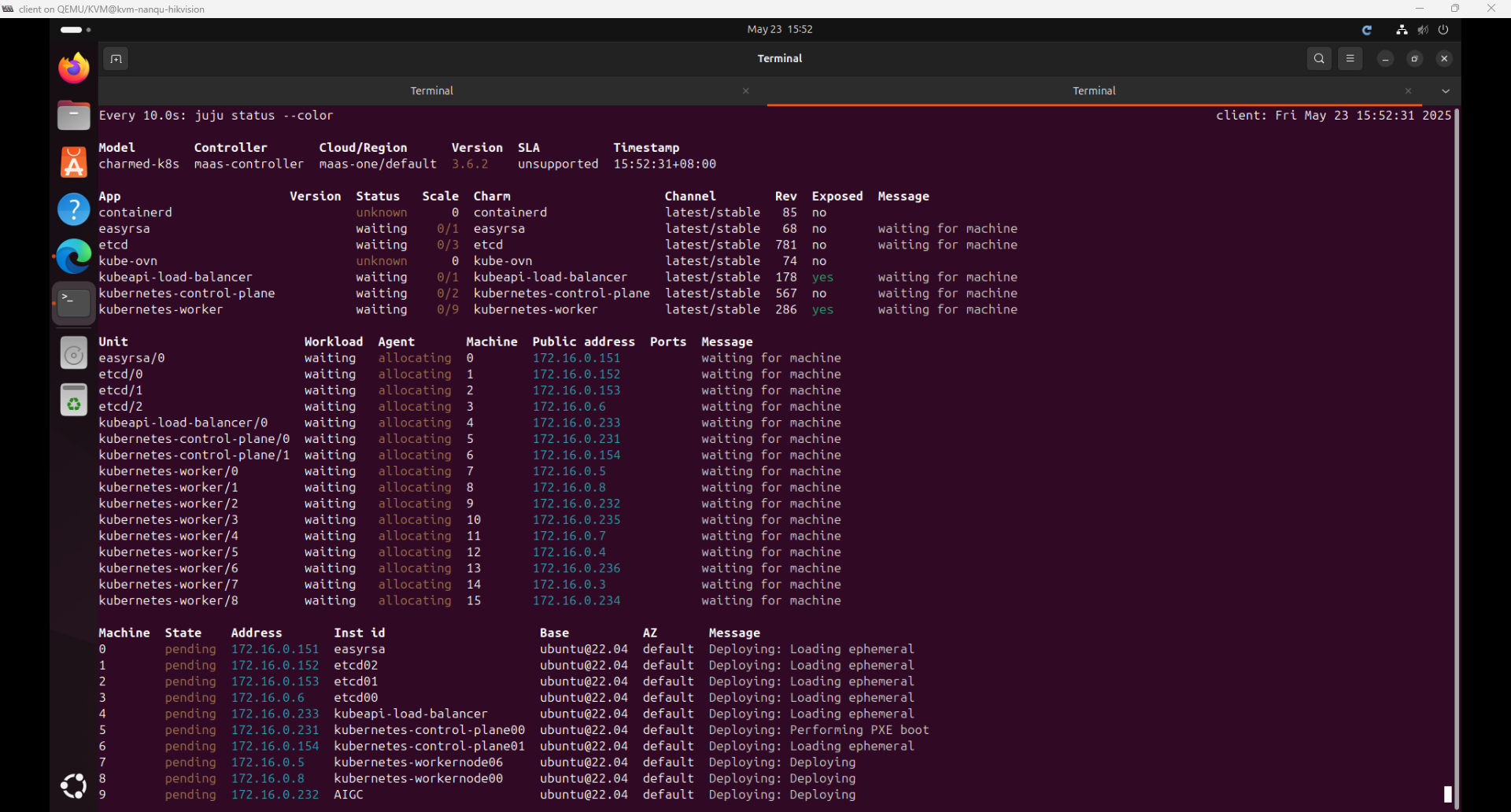
Task: Expand the tab list dropdown arrow
Action: 1446,91
